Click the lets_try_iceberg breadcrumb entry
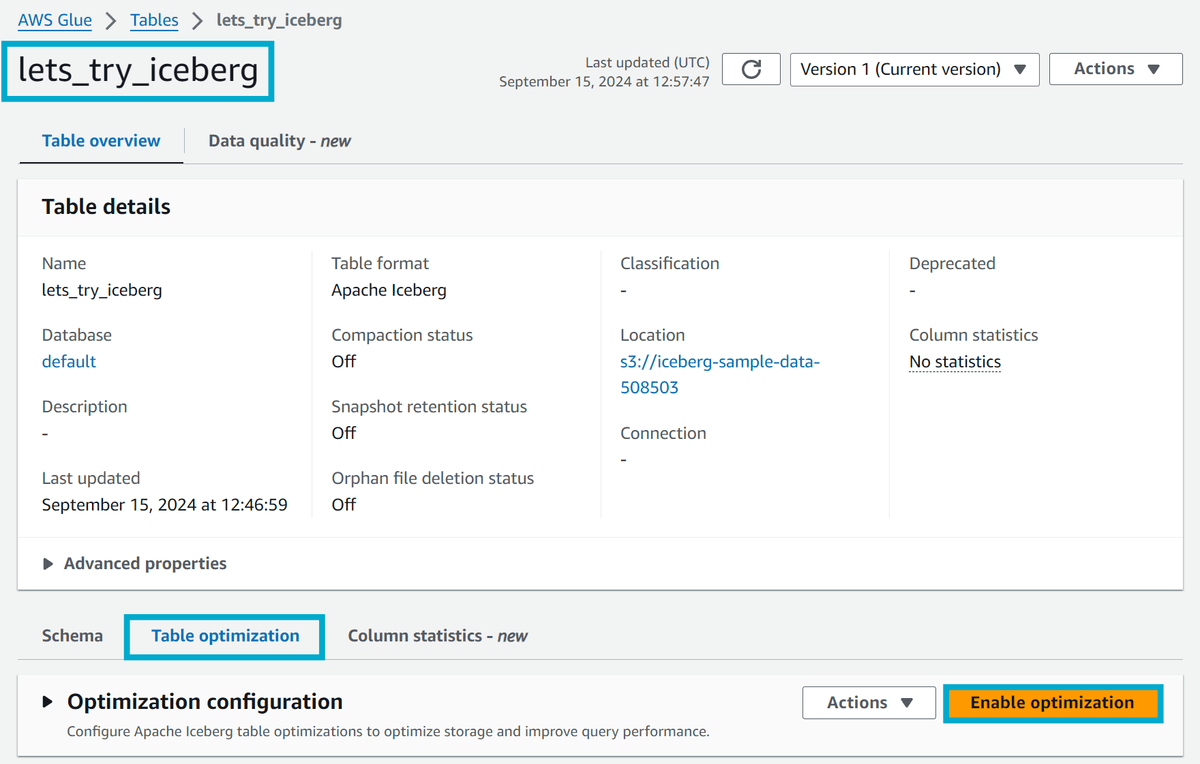The width and height of the screenshot is (1200, 764). [279, 19]
